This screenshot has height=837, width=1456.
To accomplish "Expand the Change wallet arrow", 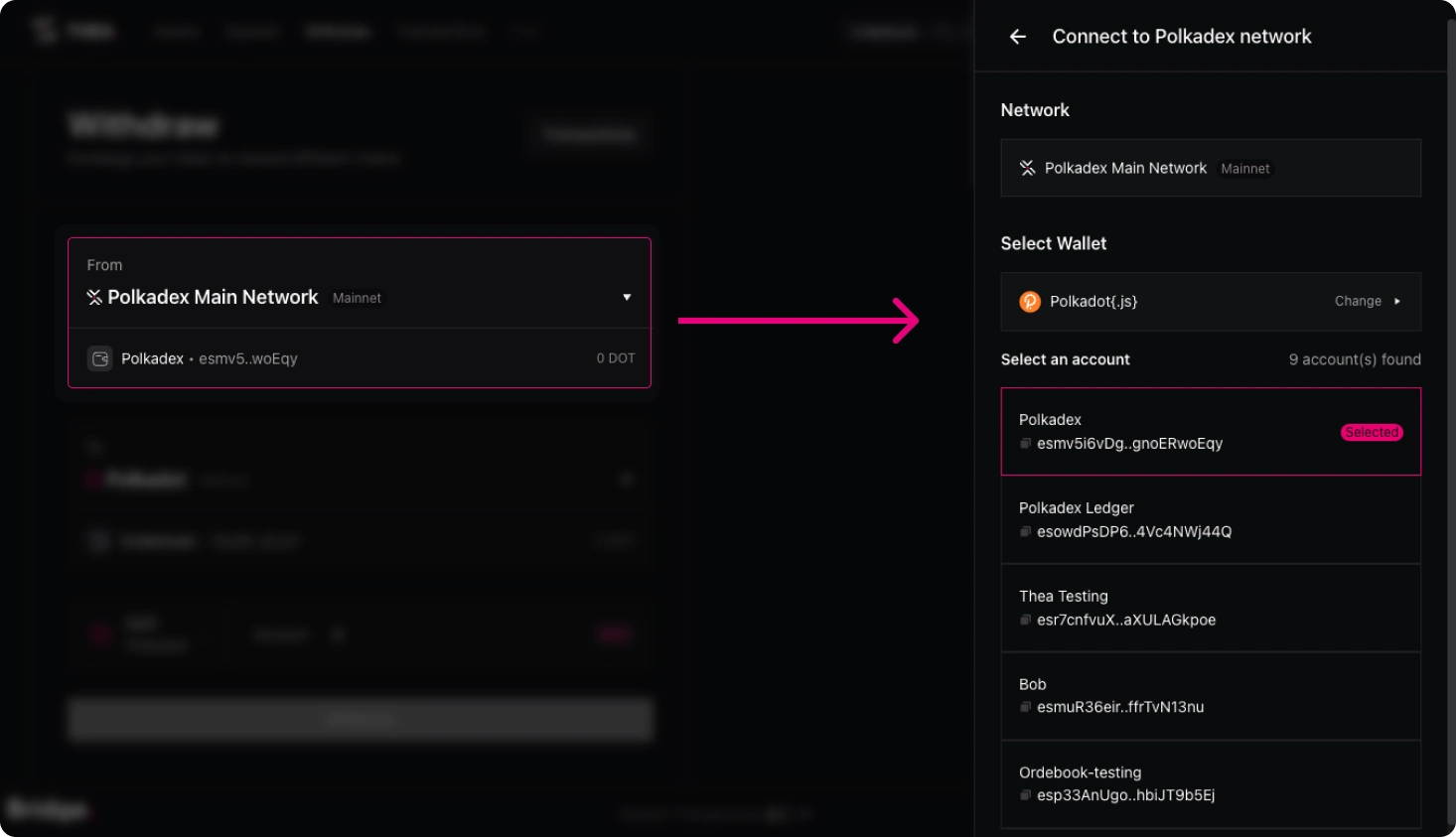I will (1396, 302).
